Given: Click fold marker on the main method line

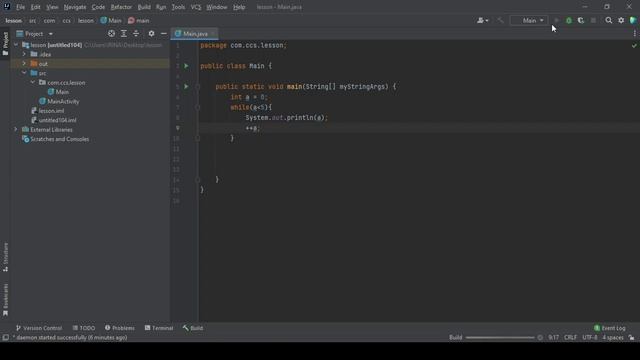Looking at the screenshot, I should tap(198, 87).
